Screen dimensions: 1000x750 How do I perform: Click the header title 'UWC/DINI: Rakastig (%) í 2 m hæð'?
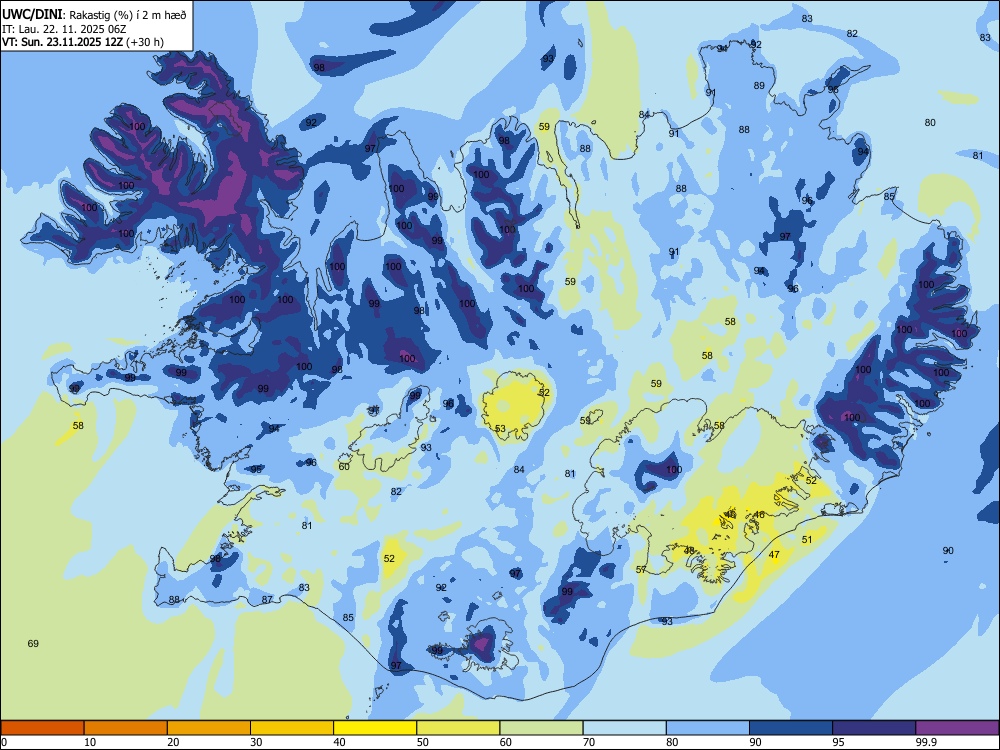(94, 15)
